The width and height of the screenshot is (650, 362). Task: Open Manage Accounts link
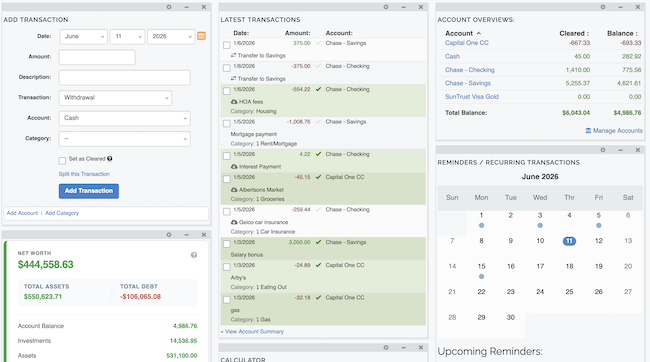pos(614,131)
